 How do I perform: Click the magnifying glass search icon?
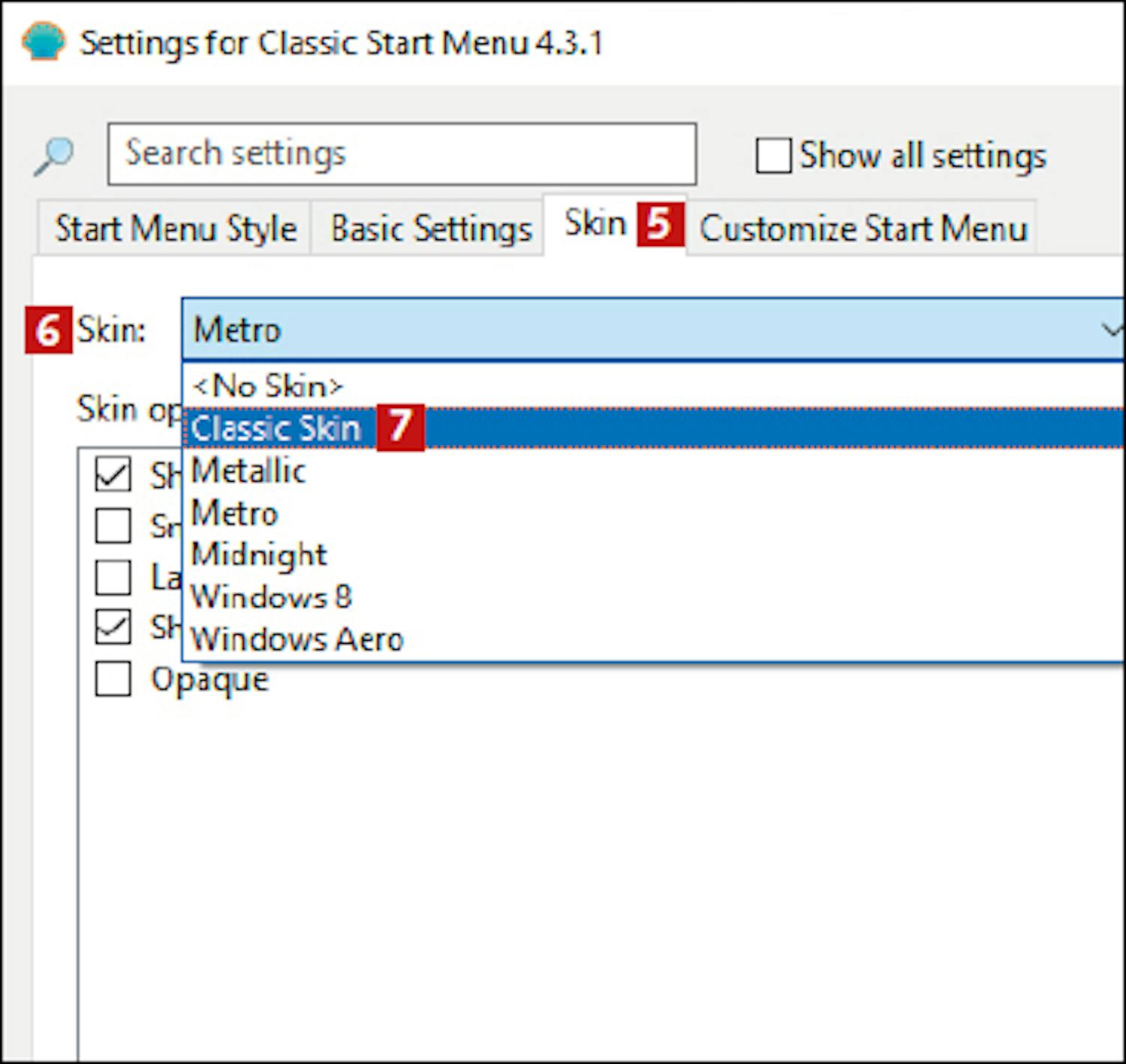[x=53, y=156]
